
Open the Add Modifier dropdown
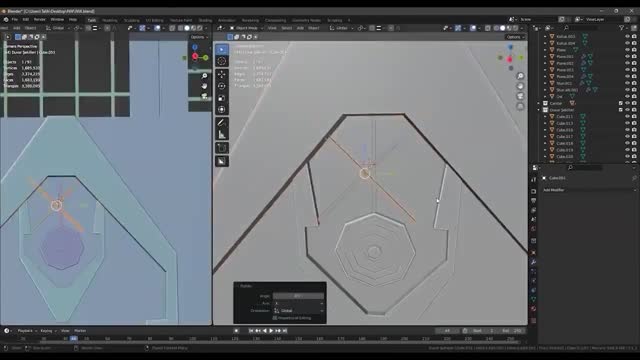pyautogui.click(x=589, y=190)
